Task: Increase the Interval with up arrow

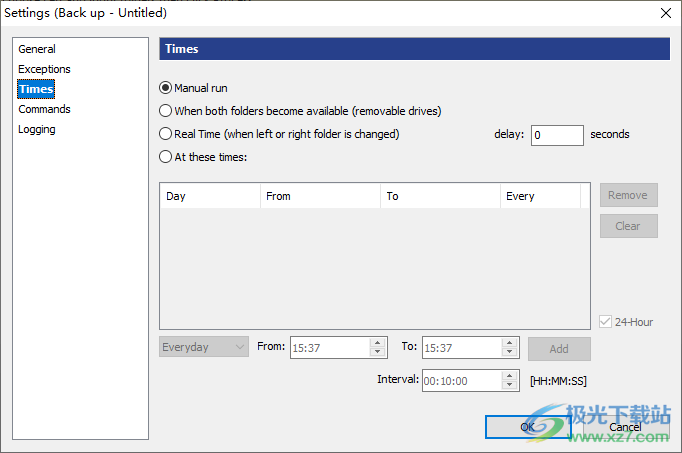Action: [x=512, y=375]
